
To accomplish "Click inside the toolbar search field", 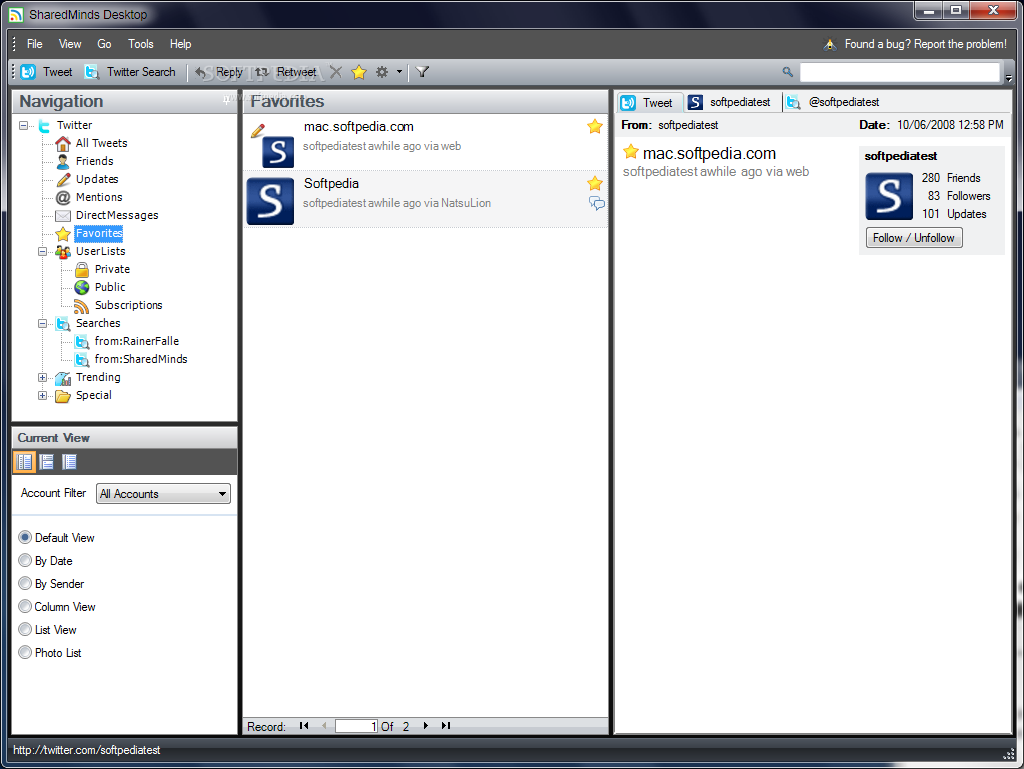I will (899, 72).
